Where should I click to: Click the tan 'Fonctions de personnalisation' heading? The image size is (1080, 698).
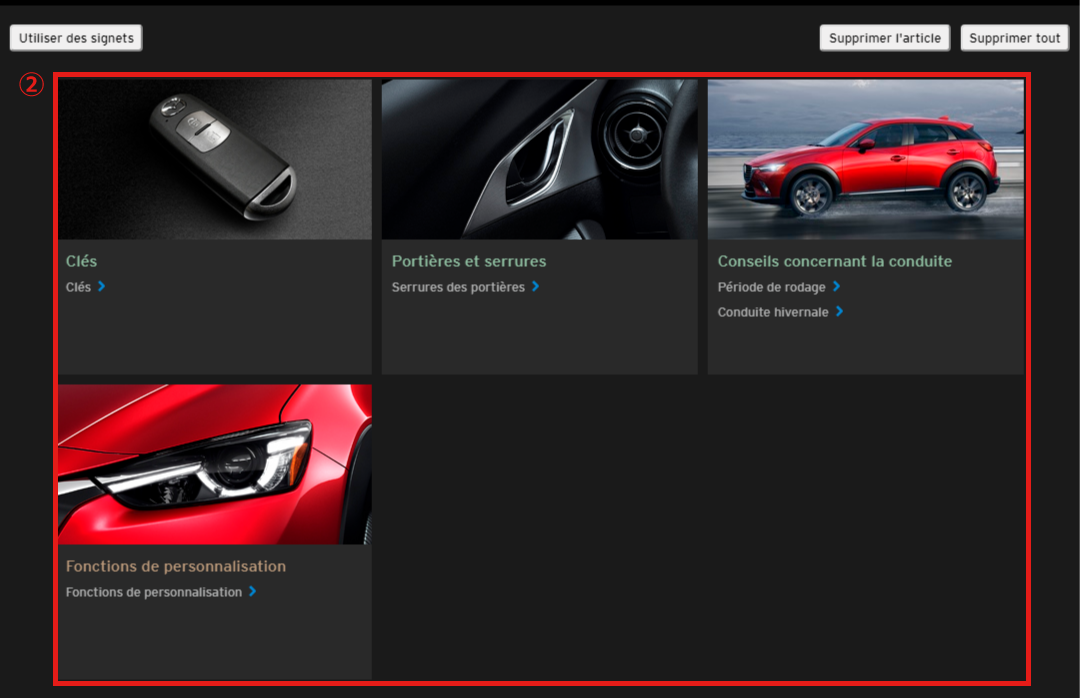tap(176, 566)
